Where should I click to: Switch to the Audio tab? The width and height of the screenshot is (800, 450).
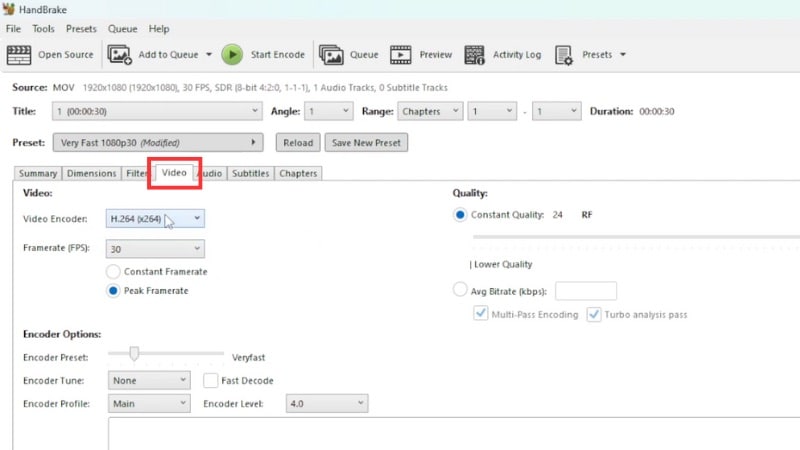pos(211,173)
